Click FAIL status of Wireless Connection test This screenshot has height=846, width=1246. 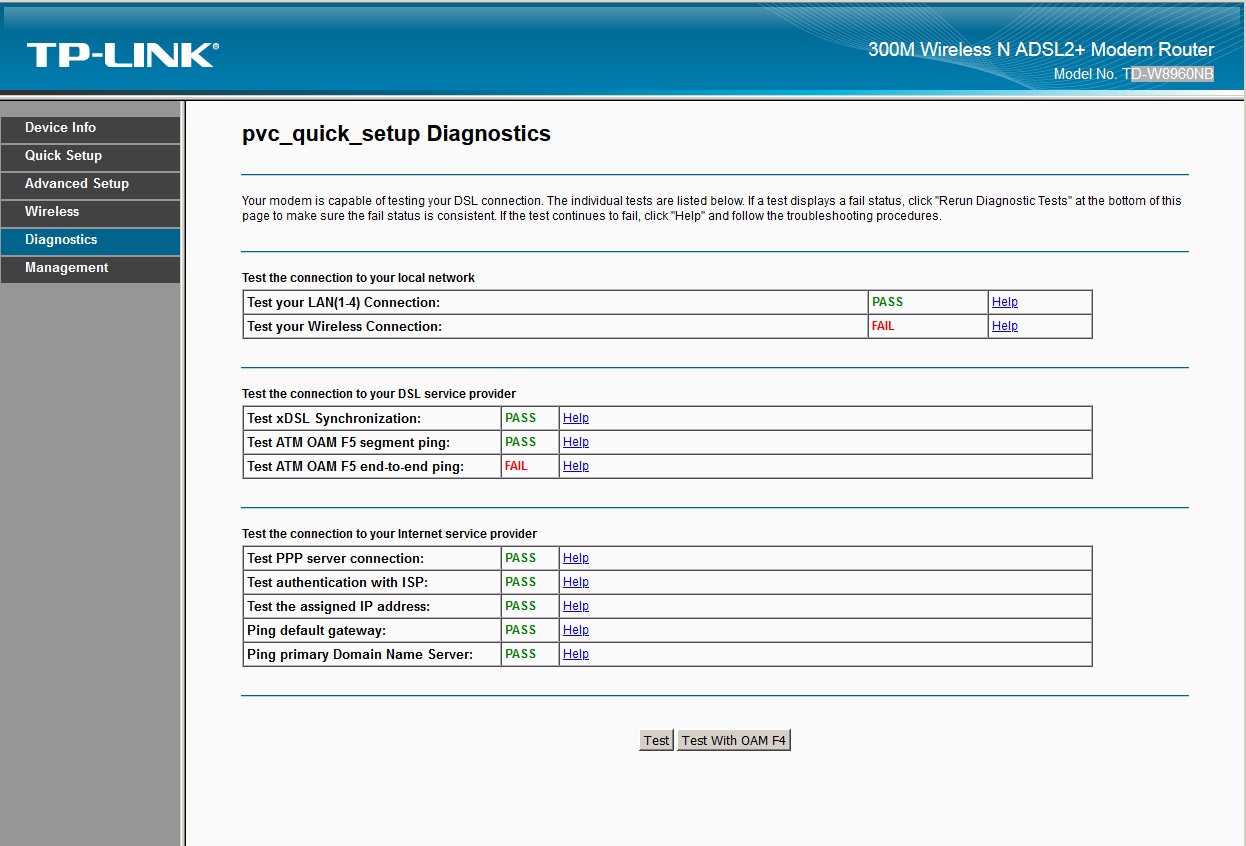coord(883,326)
